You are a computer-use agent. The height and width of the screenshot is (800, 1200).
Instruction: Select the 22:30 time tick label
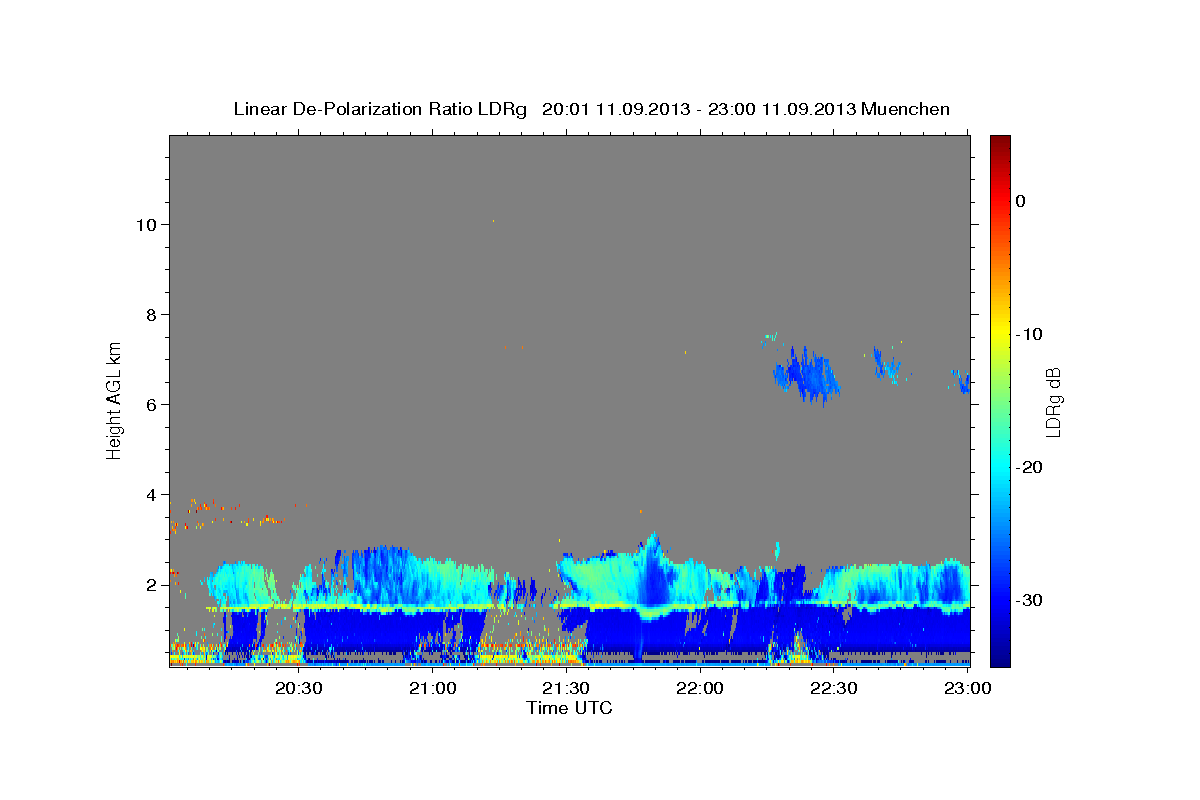click(x=833, y=688)
